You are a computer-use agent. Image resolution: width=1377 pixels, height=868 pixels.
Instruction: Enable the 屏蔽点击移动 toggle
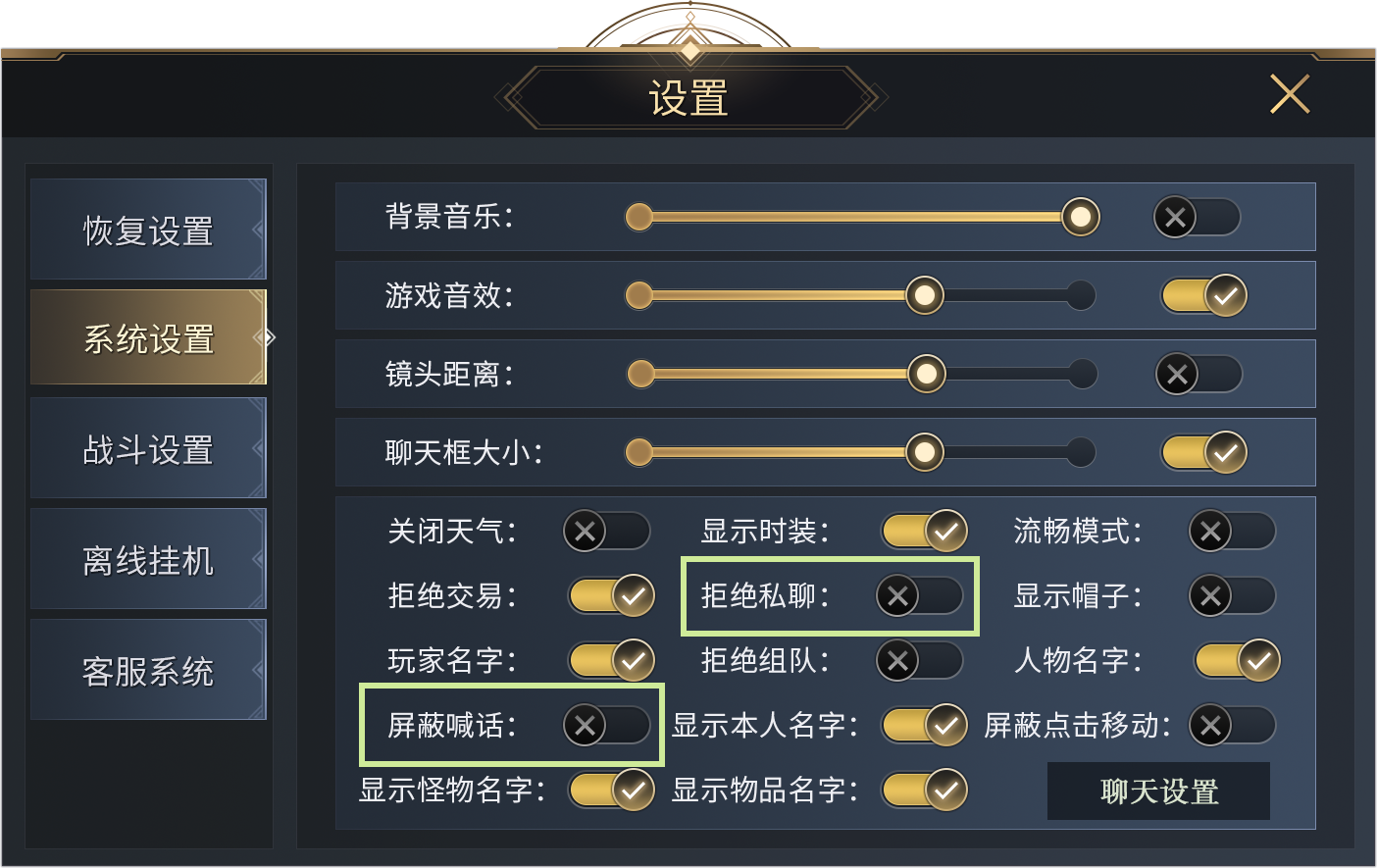coord(1232,726)
